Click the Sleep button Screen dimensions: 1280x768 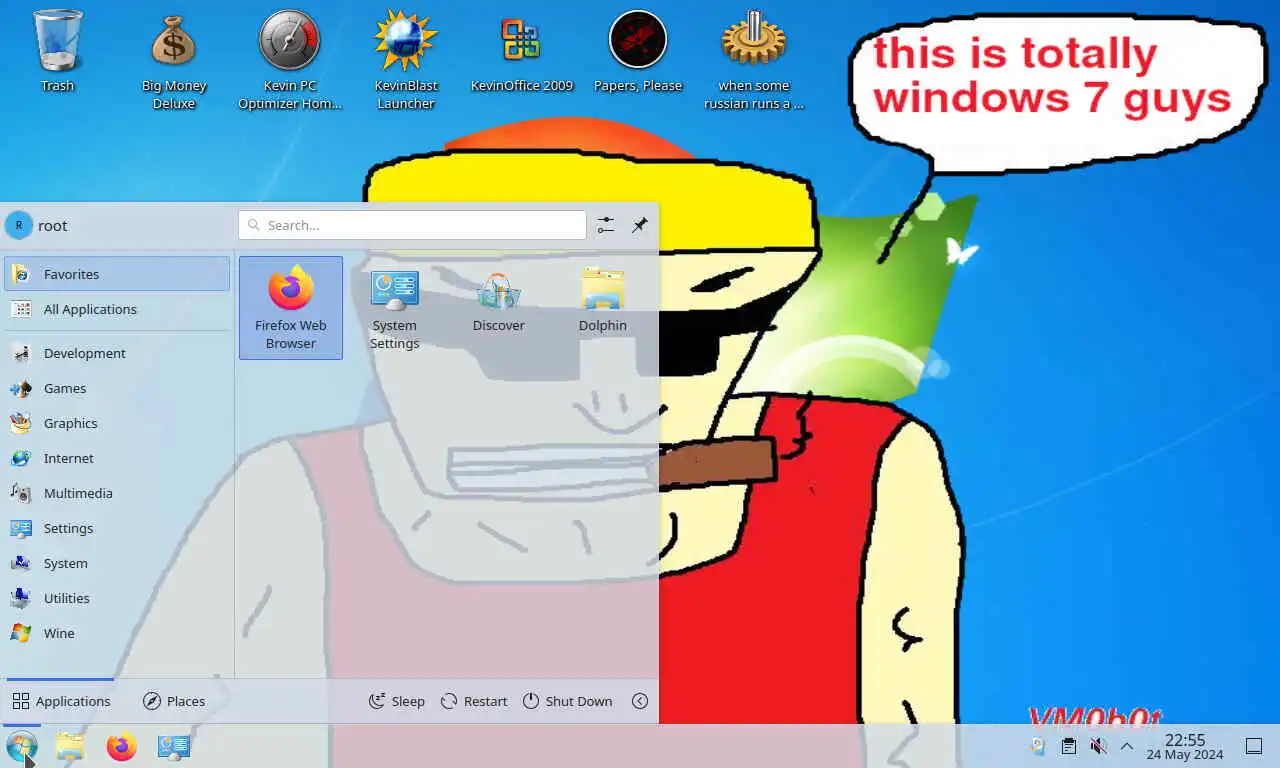(x=397, y=701)
